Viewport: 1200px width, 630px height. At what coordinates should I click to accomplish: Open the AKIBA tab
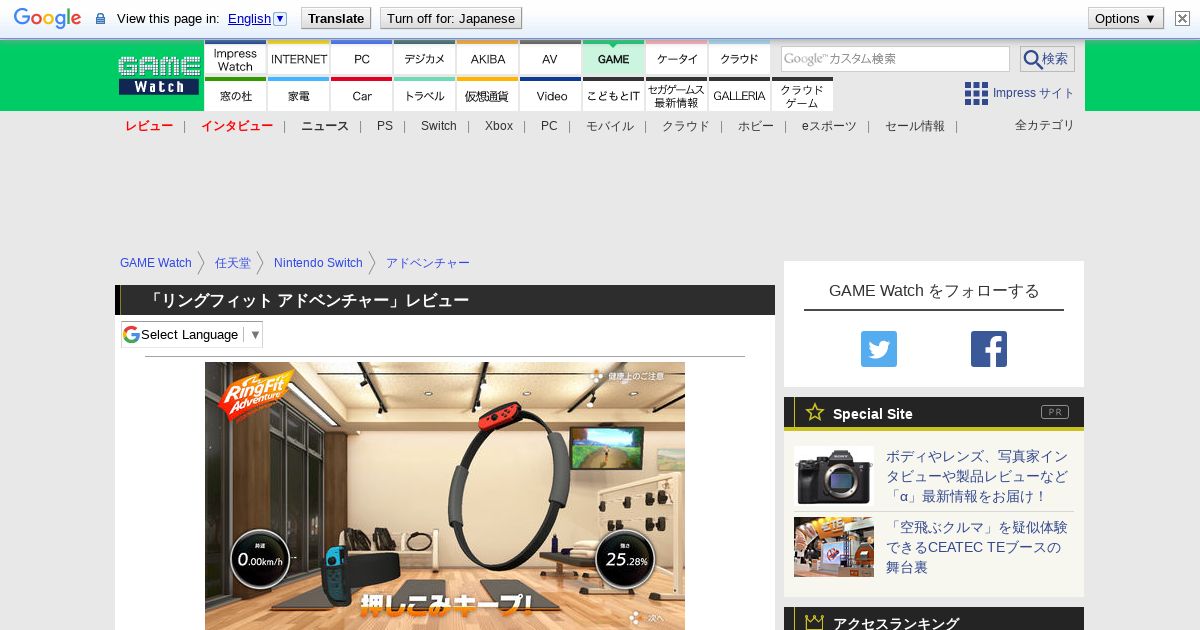coord(488,58)
